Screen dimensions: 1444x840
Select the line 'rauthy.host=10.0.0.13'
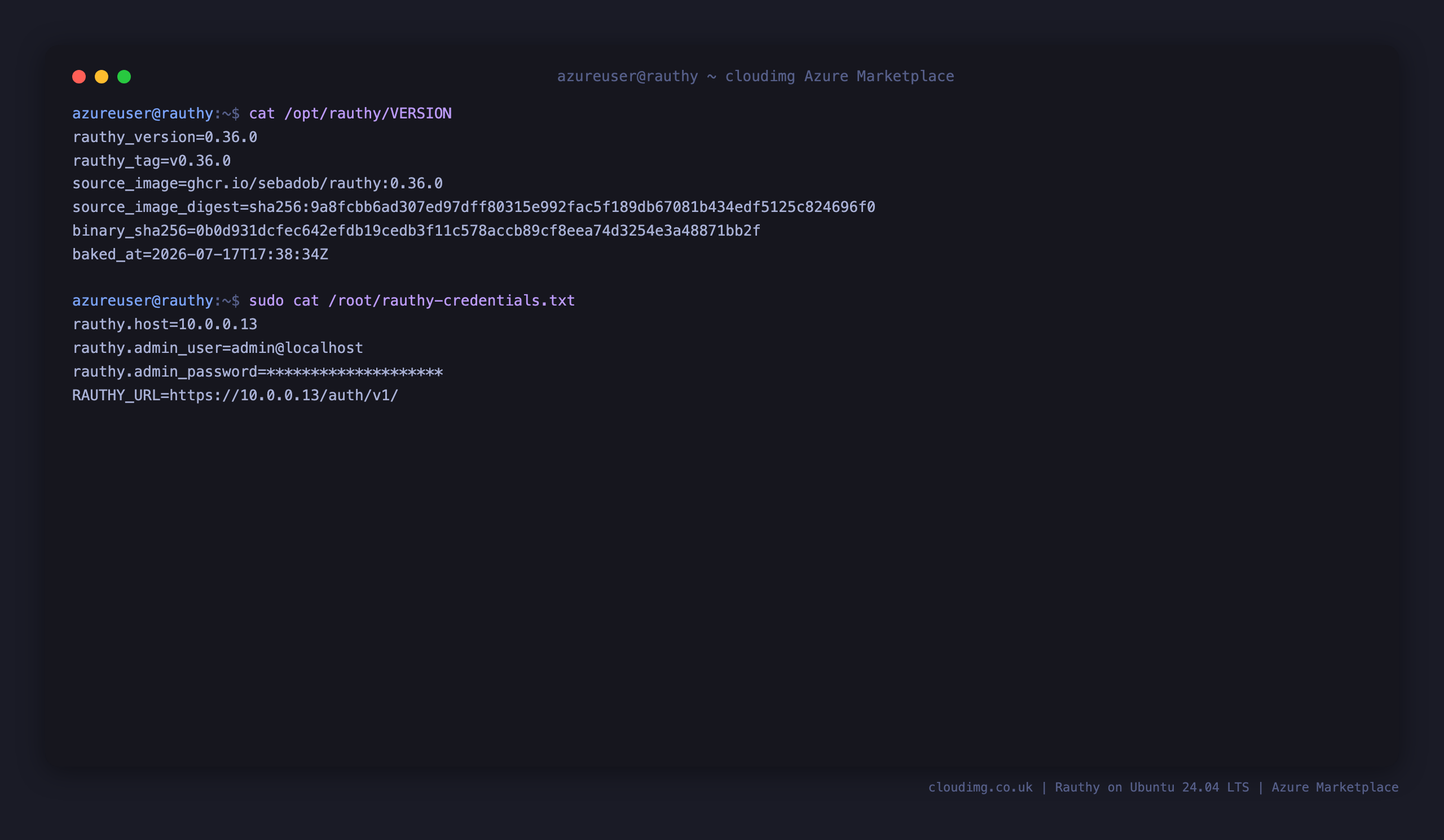[165, 325]
